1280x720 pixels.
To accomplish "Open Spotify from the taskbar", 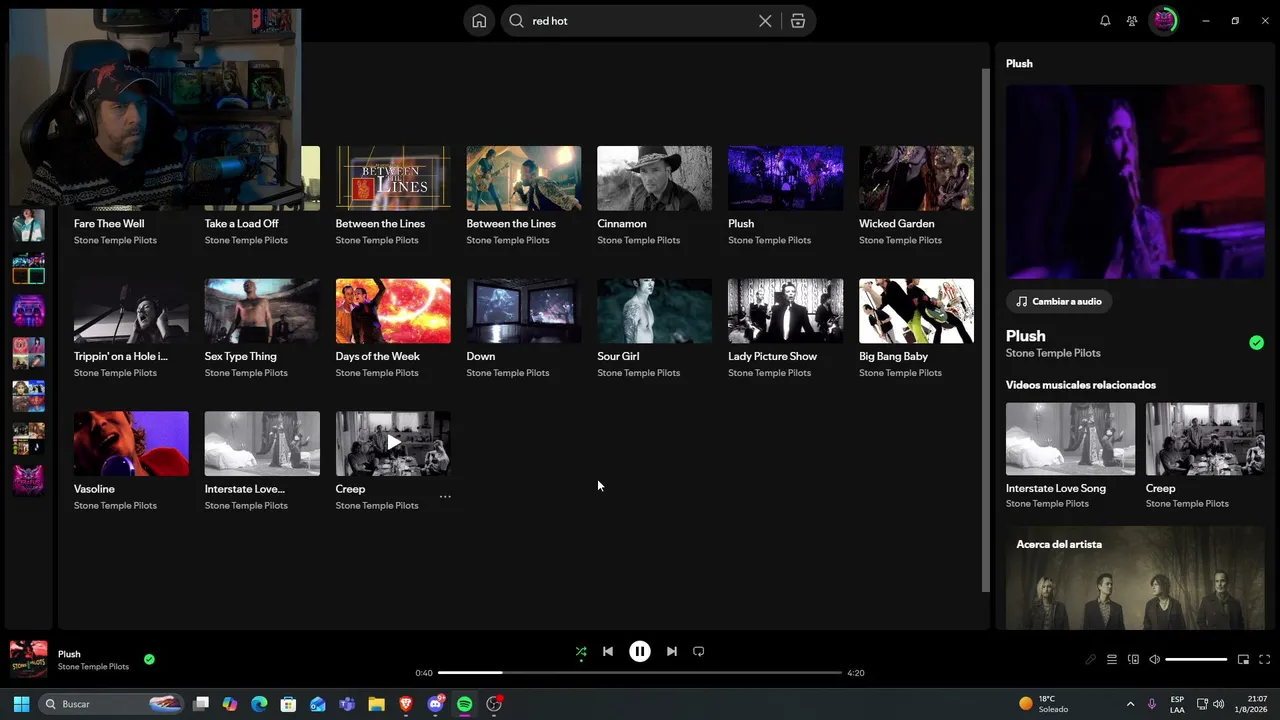I will pyautogui.click(x=464, y=704).
